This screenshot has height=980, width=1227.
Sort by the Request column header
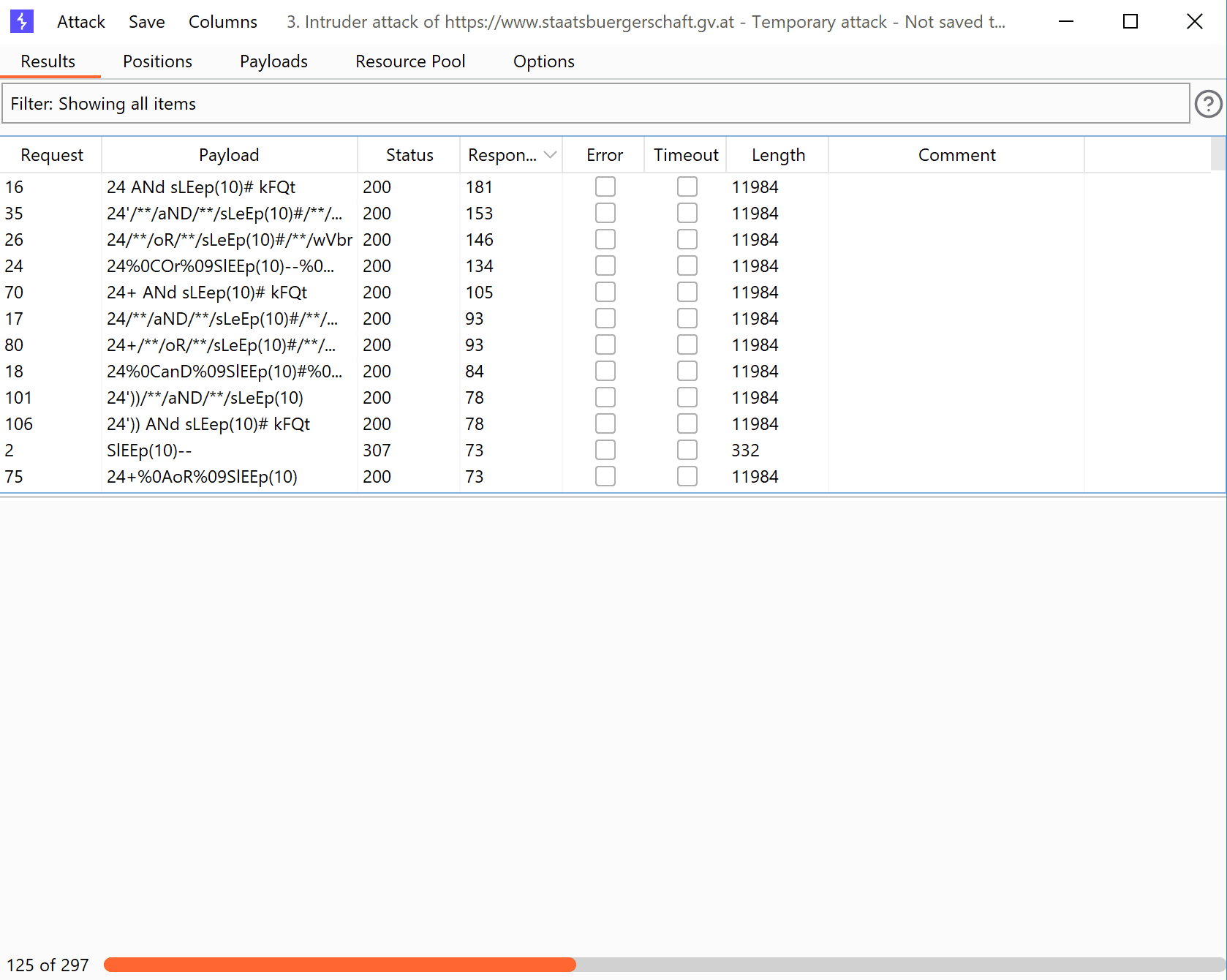pyautogui.click(x=52, y=155)
